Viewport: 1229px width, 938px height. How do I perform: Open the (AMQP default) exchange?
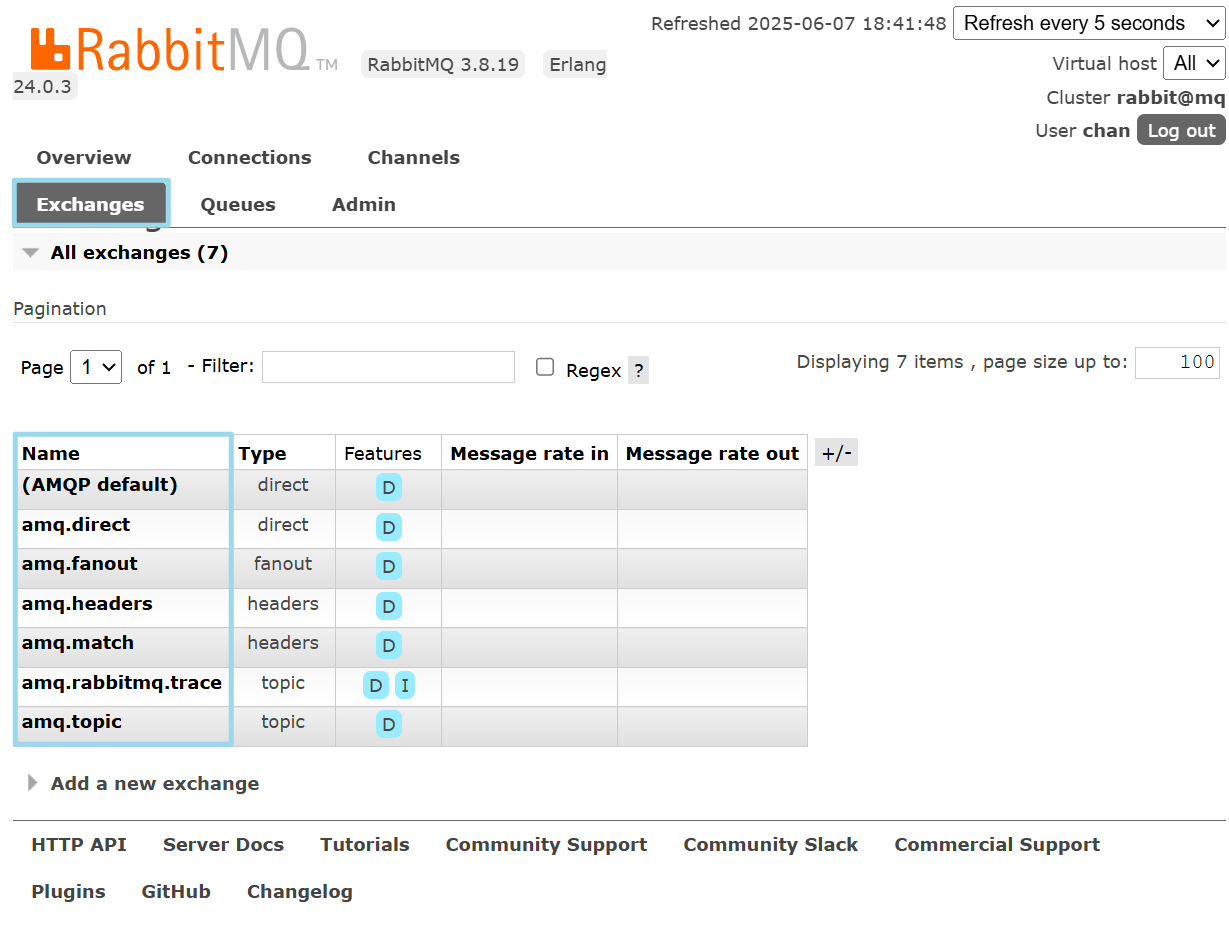[100, 485]
